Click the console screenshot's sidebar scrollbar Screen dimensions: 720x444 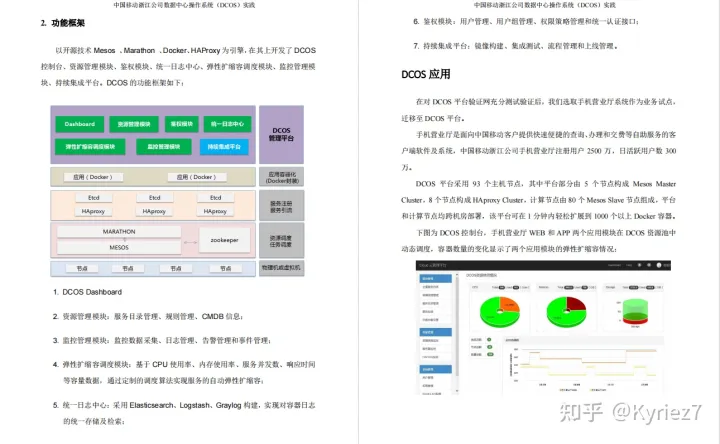click(x=457, y=332)
